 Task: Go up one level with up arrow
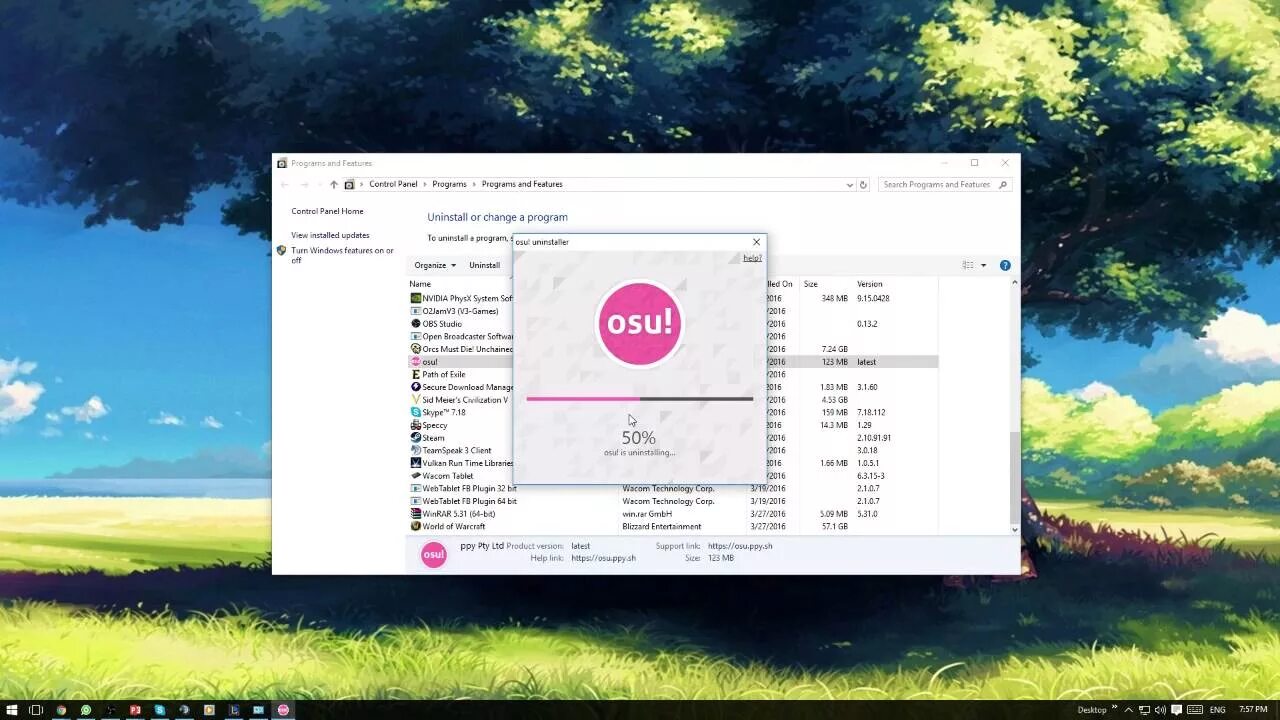334,184
